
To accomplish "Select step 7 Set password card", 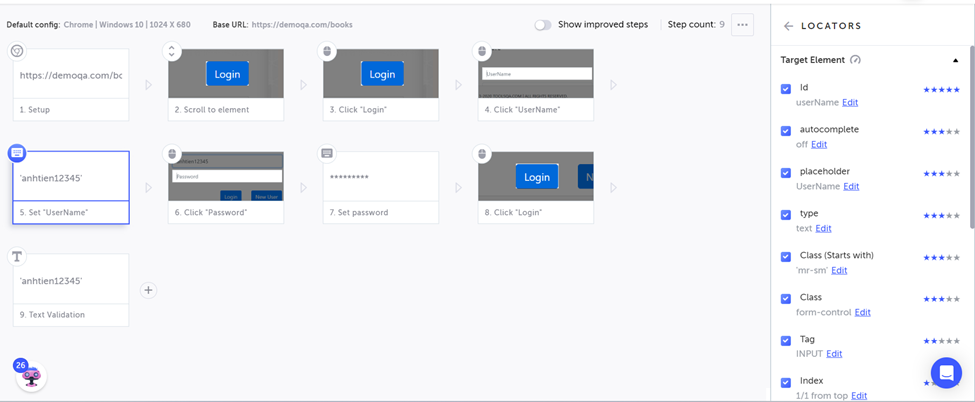I will coord(381,187).
